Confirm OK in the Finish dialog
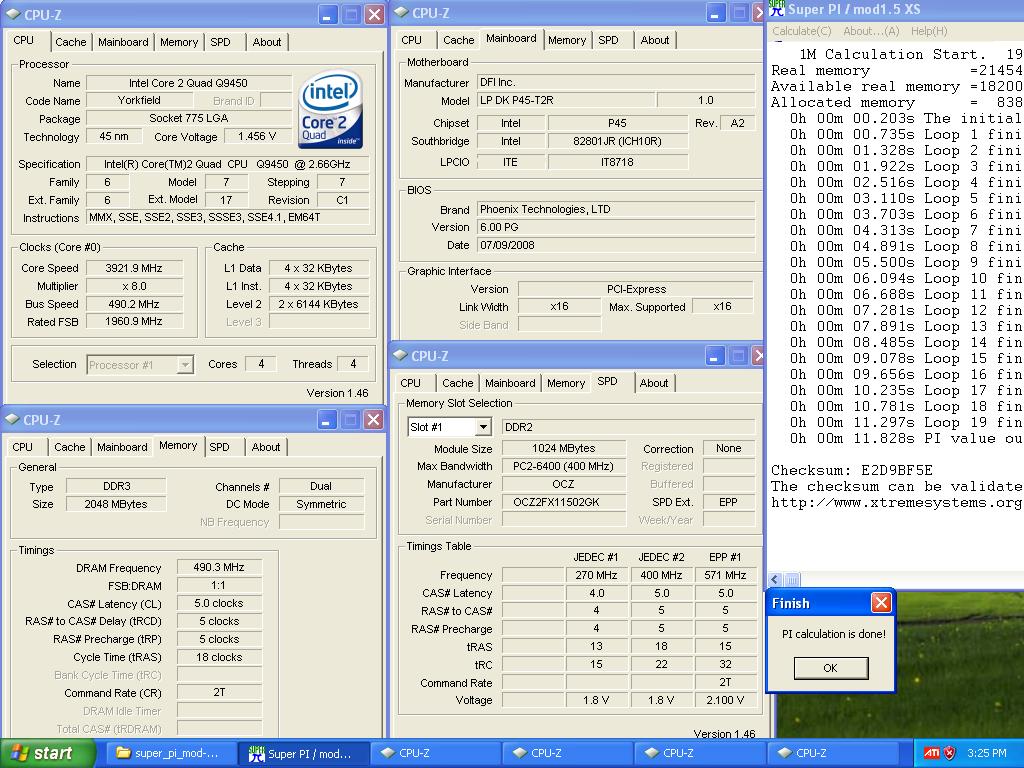 (831, 668)
